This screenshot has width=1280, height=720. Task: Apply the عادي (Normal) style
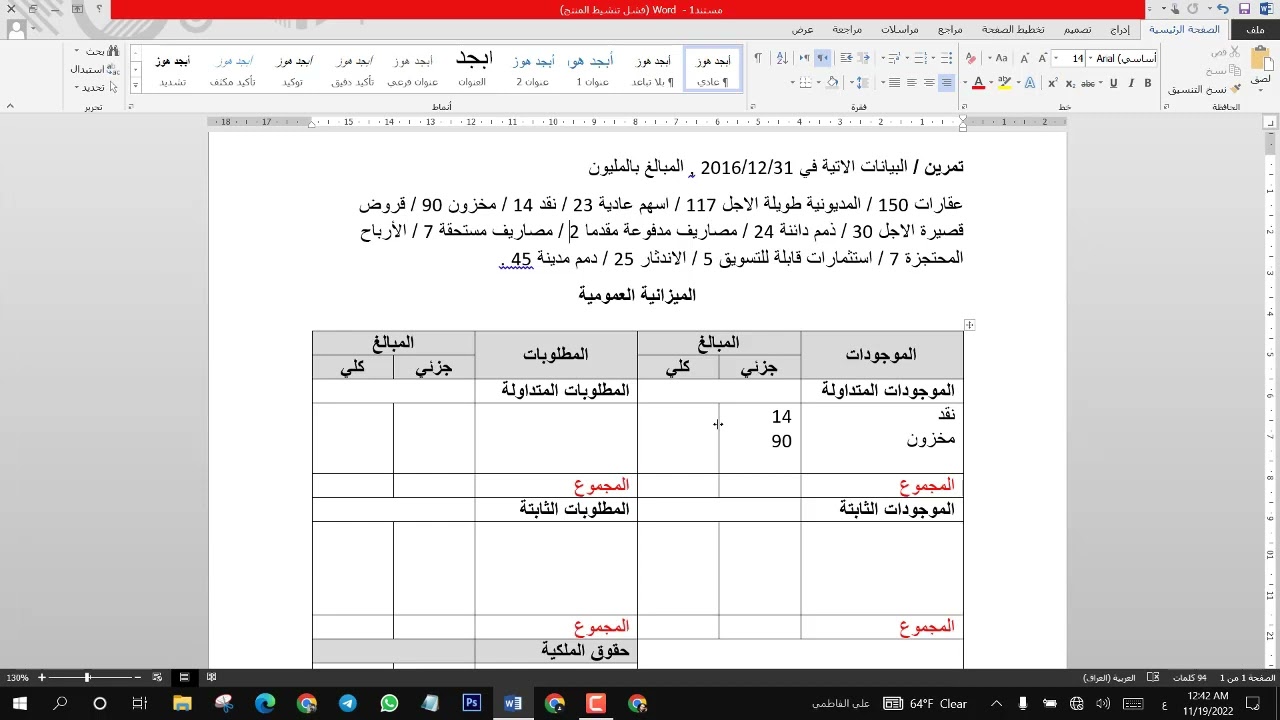pyautogui.click(x=713, y=70)
